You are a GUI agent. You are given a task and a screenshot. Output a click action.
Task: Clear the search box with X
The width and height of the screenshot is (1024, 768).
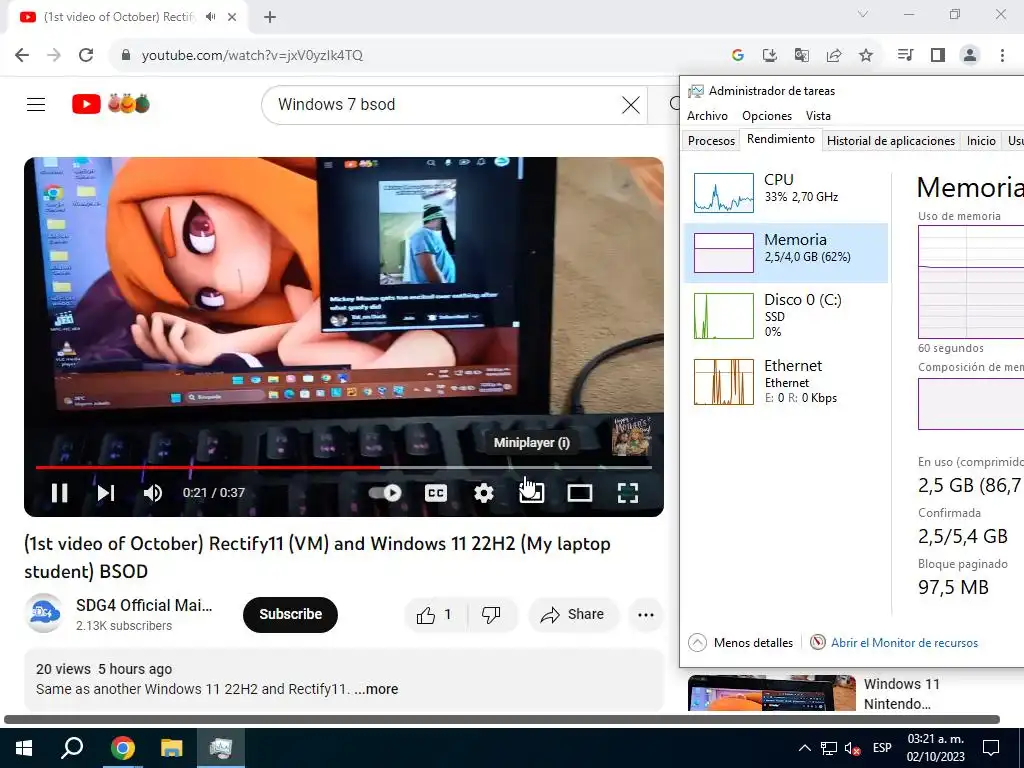pos(630,104)
